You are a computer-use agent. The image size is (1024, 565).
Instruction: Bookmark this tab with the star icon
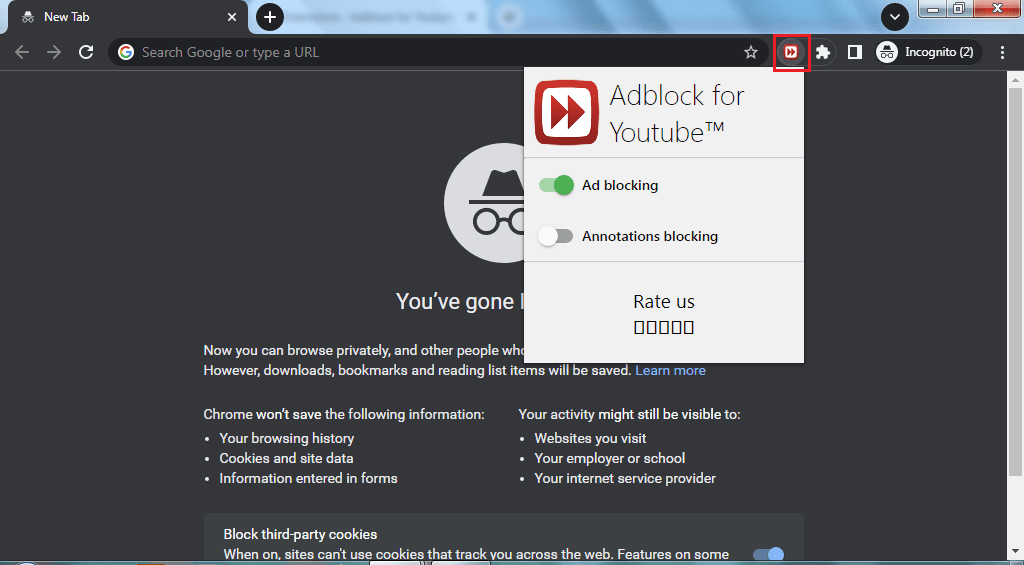pos(750,52)
